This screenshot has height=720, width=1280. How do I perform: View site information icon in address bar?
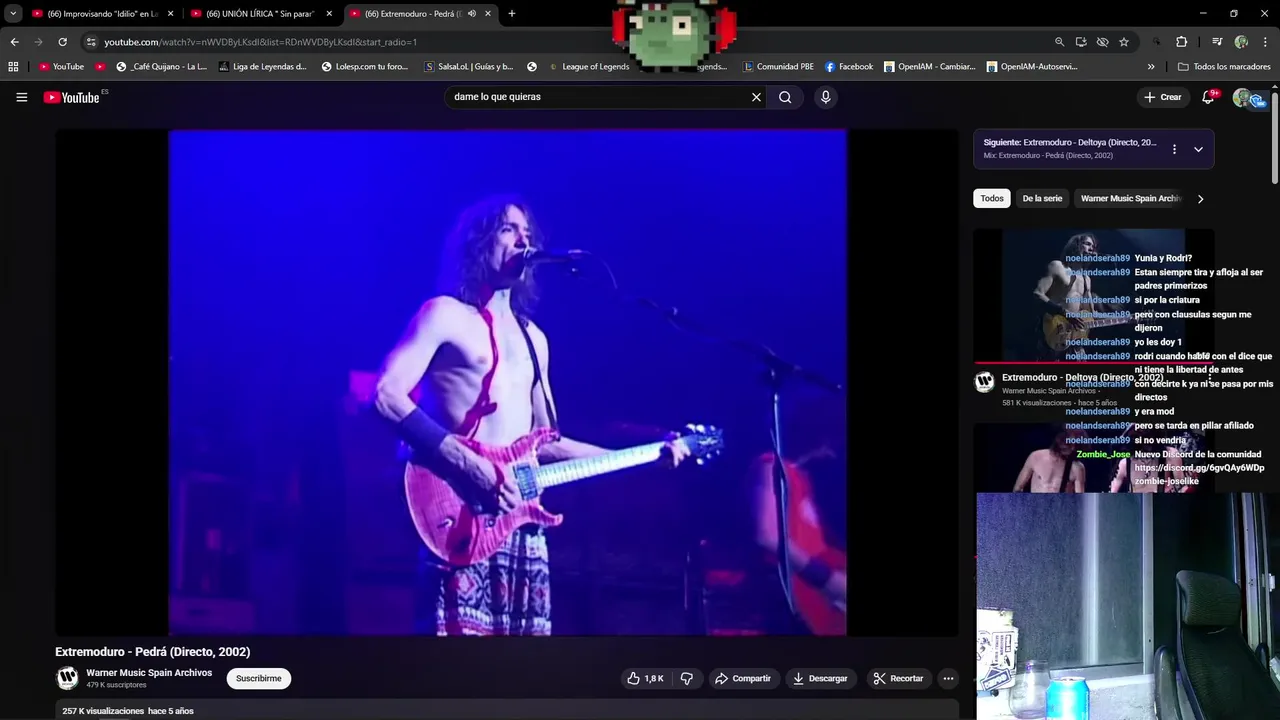point(91,42)
